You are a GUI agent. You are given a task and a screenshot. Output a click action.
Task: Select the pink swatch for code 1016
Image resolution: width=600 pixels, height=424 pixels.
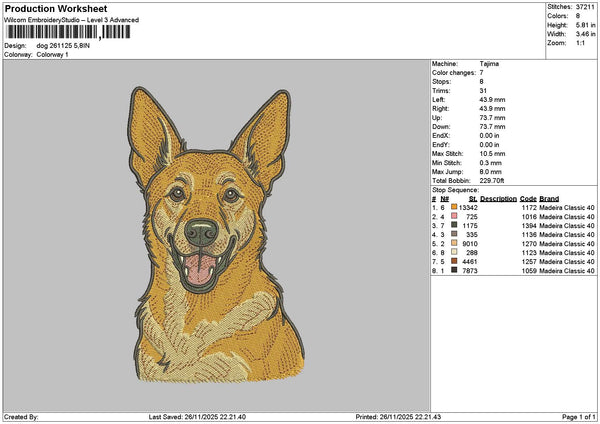(x=454, y=216)
